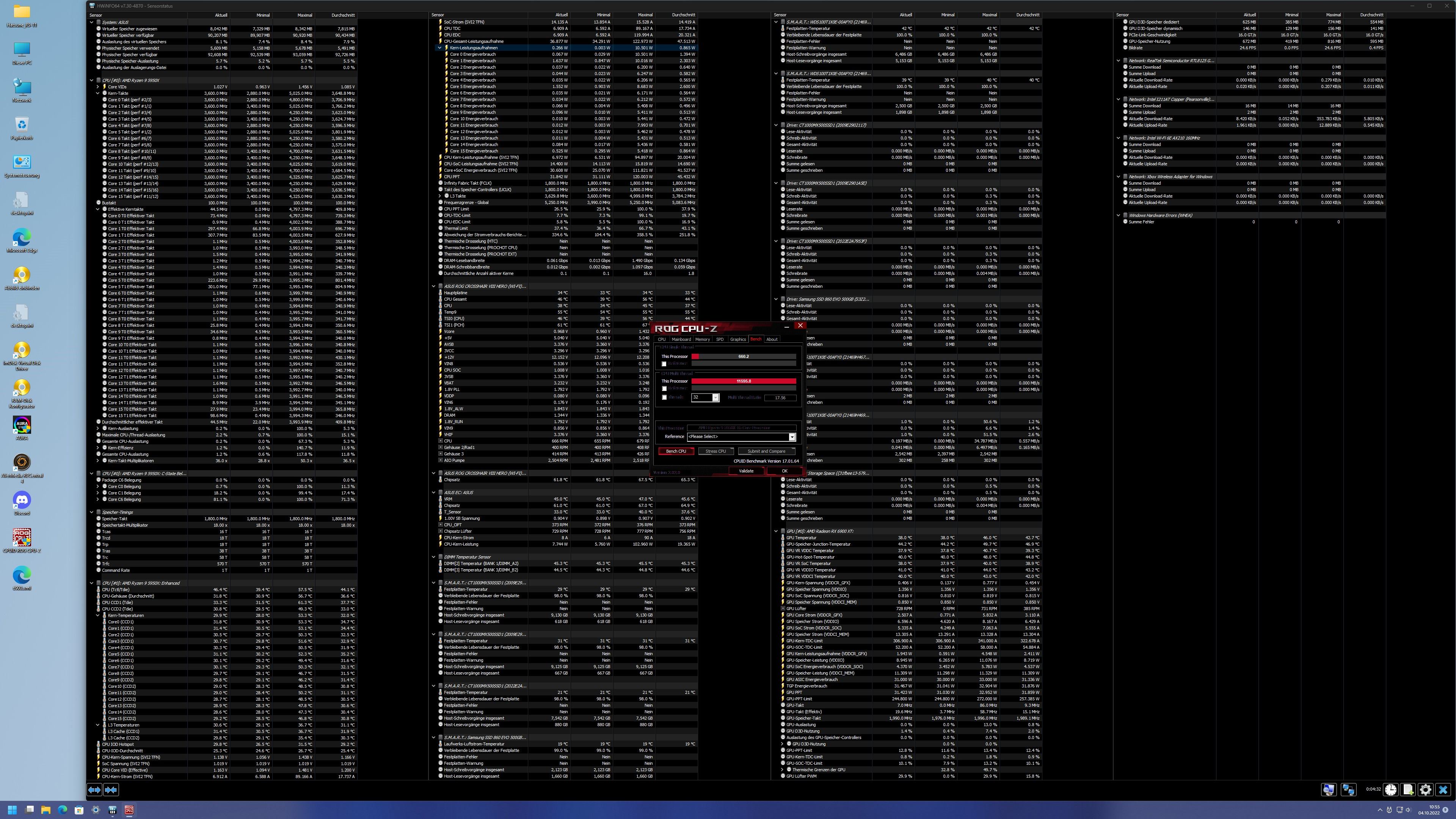Select the RAM-Disk Konfigurator desktop icon

(22, 394)
